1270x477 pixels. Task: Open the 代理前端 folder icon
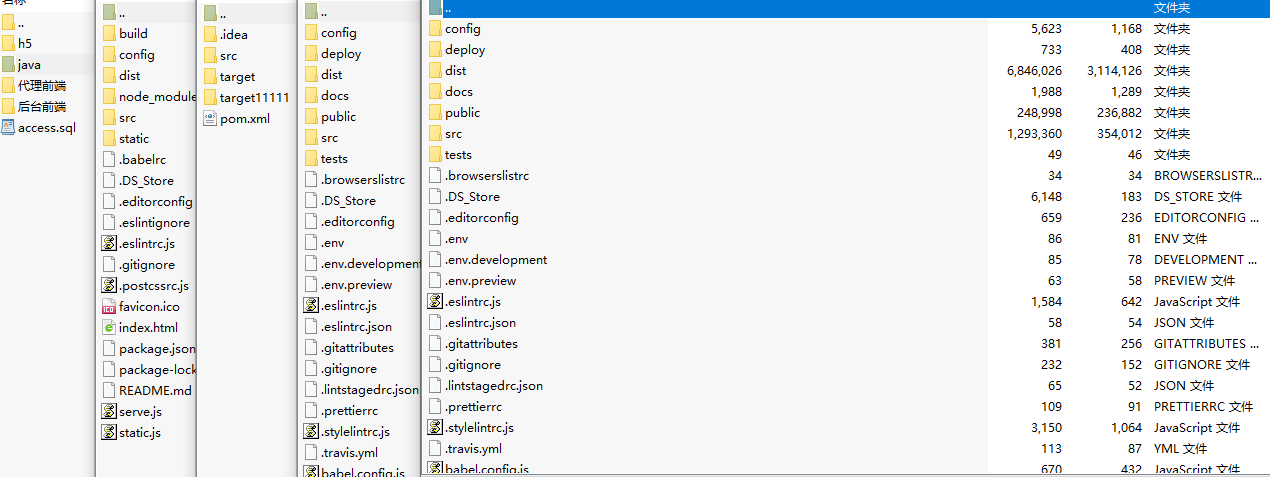tap(8, 86)
